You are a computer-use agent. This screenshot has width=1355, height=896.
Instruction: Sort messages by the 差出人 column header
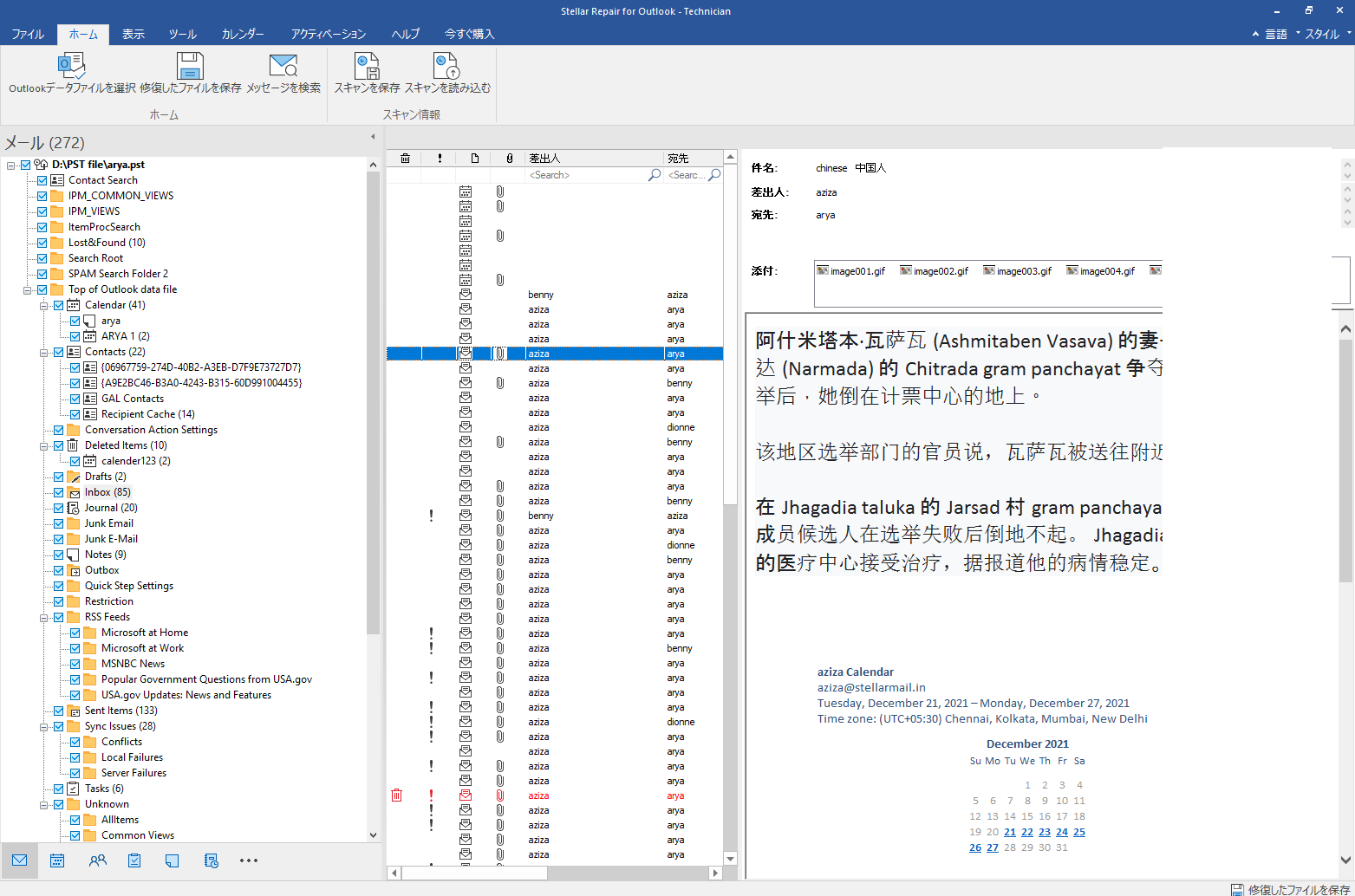[595, 159]
